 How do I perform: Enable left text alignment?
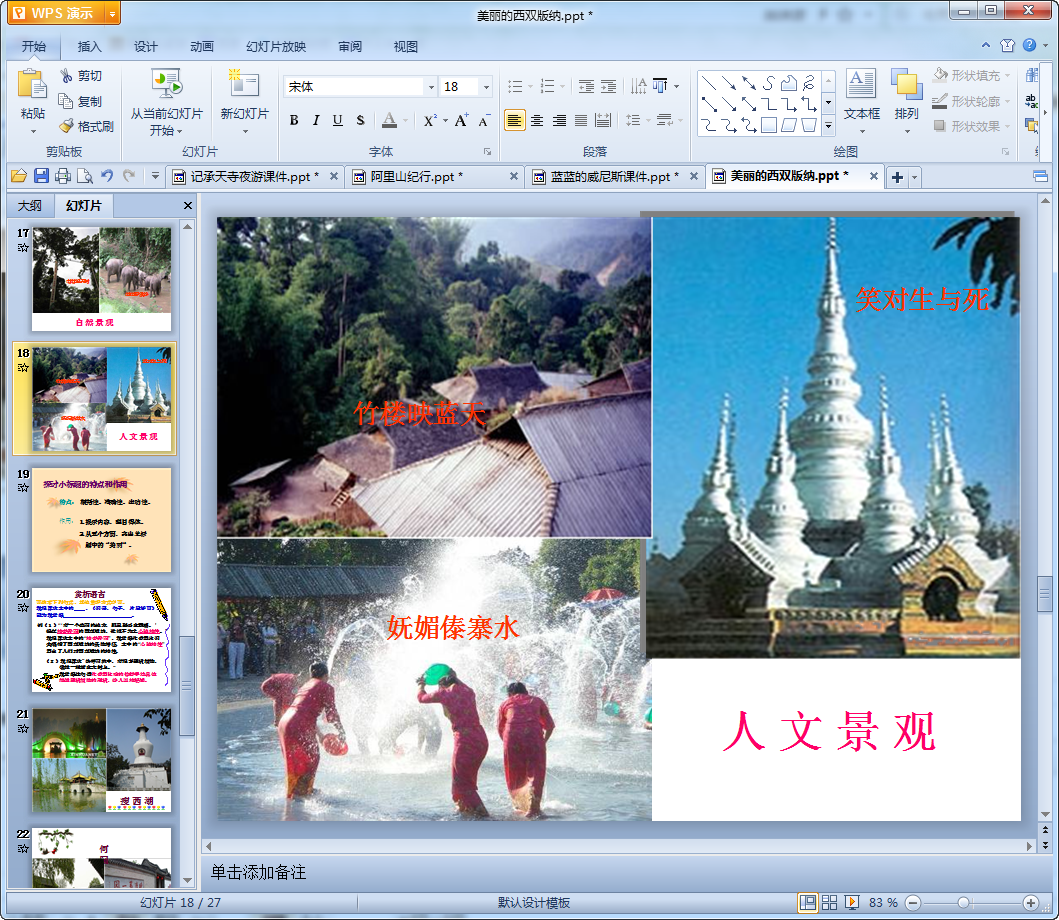pos(515,120)
